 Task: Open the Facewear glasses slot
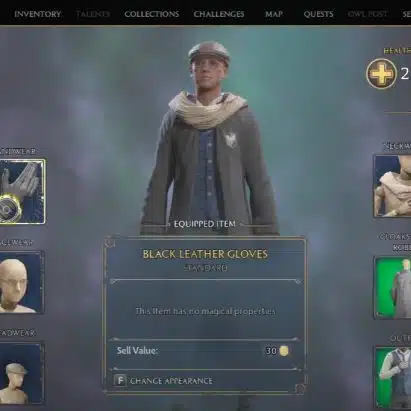pos(22,282)
